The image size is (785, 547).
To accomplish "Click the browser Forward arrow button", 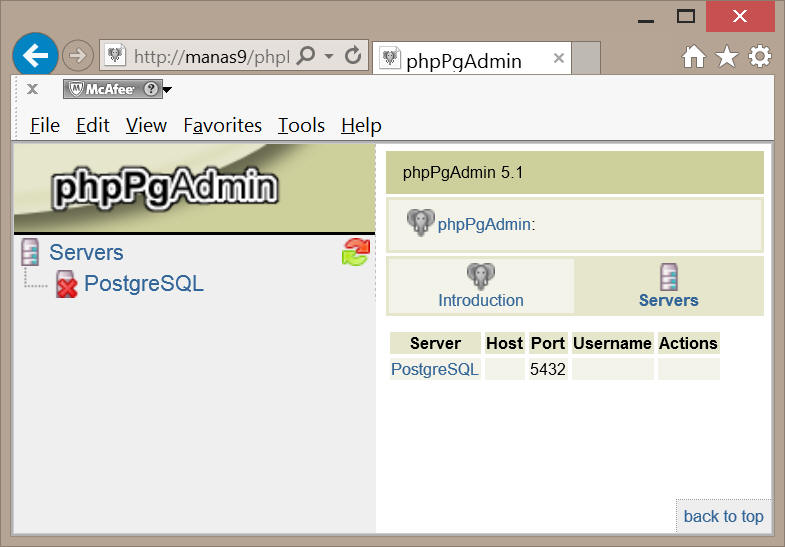I will click(x=78, y=55).
